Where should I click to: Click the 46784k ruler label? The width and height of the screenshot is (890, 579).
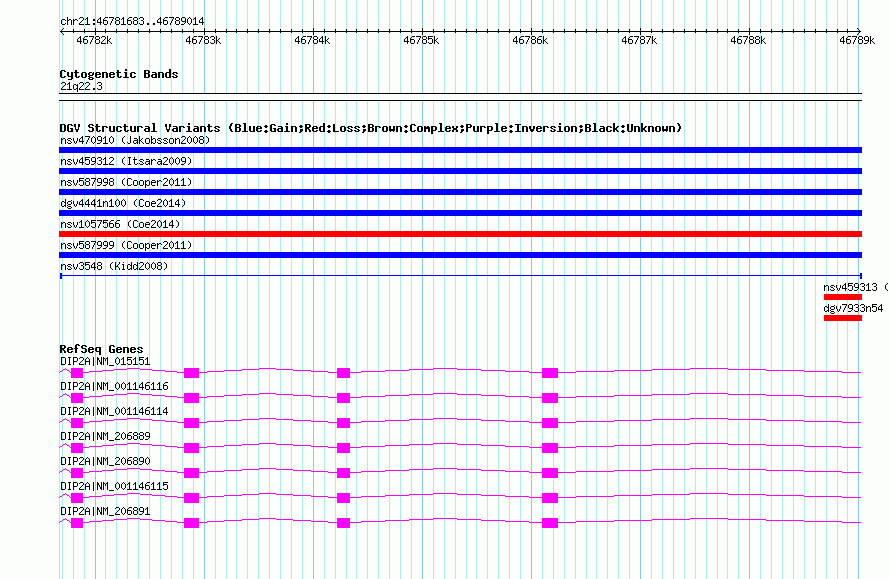tap(312, 40)
